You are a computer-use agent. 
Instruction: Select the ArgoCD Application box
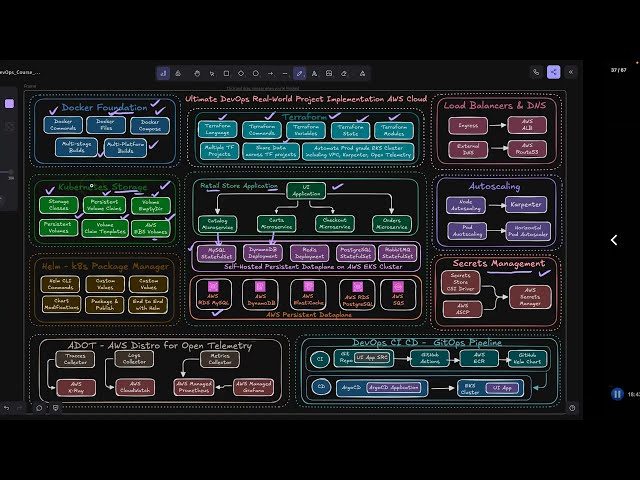(393, 388)
